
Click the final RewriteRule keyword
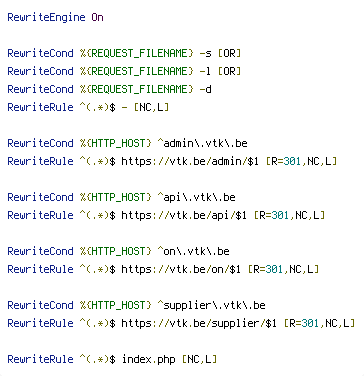coord(40,359)
